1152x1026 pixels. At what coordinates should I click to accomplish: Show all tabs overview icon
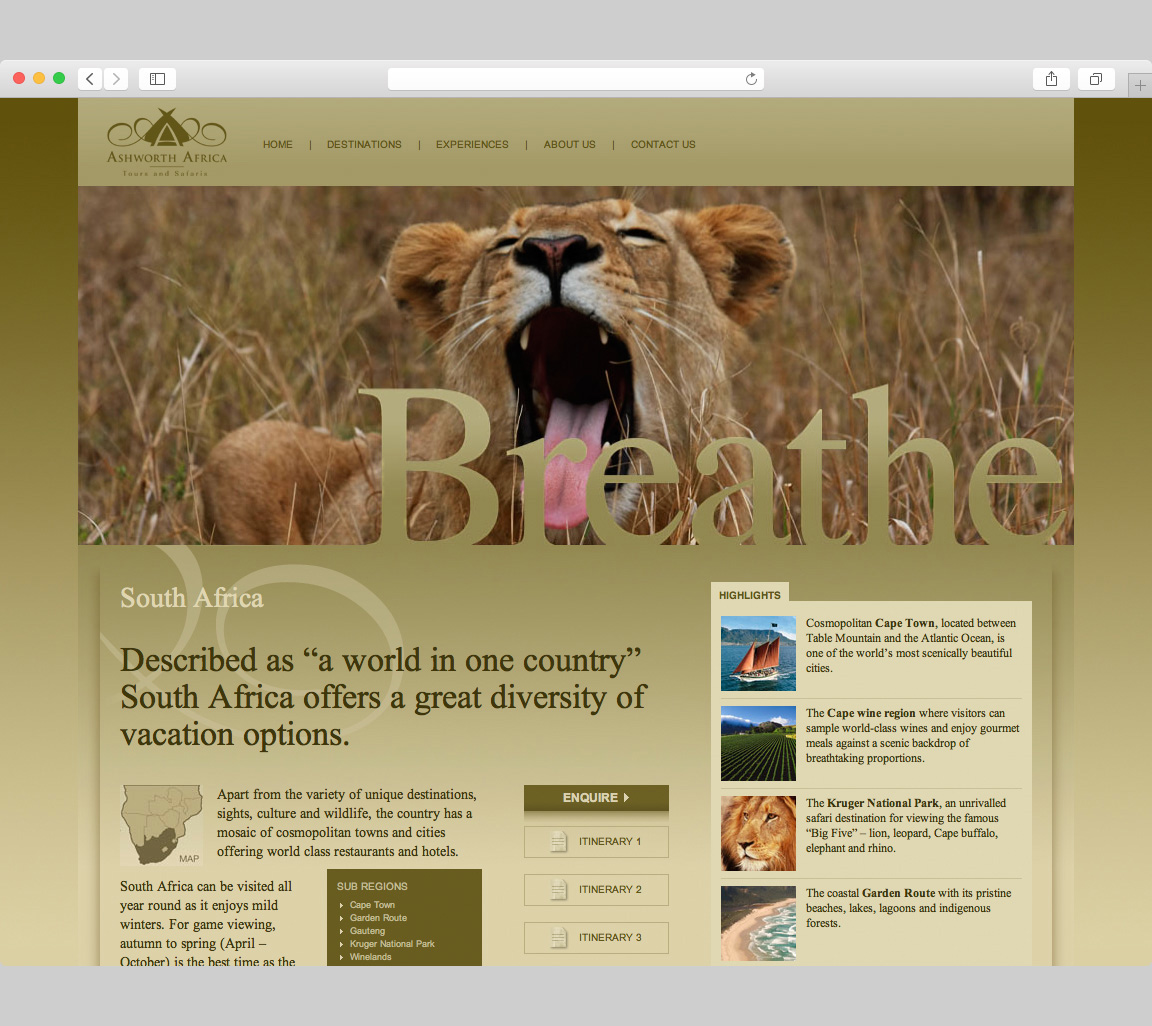[1096, 79]
